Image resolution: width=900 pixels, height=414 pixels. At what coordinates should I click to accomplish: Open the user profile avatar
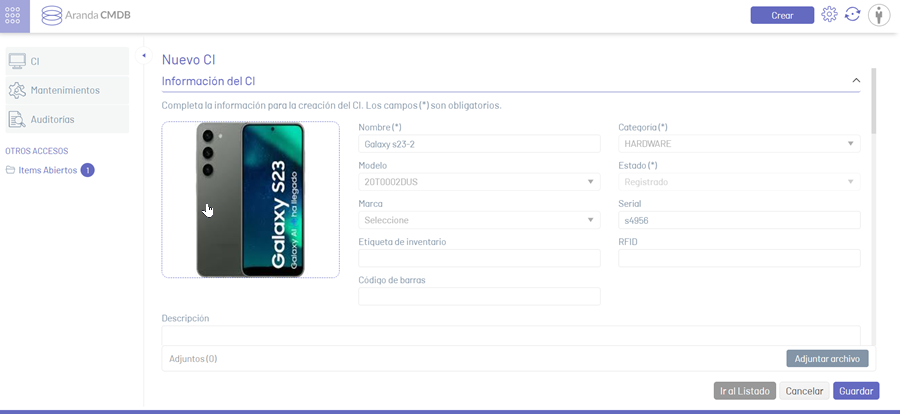coord(879,15)
